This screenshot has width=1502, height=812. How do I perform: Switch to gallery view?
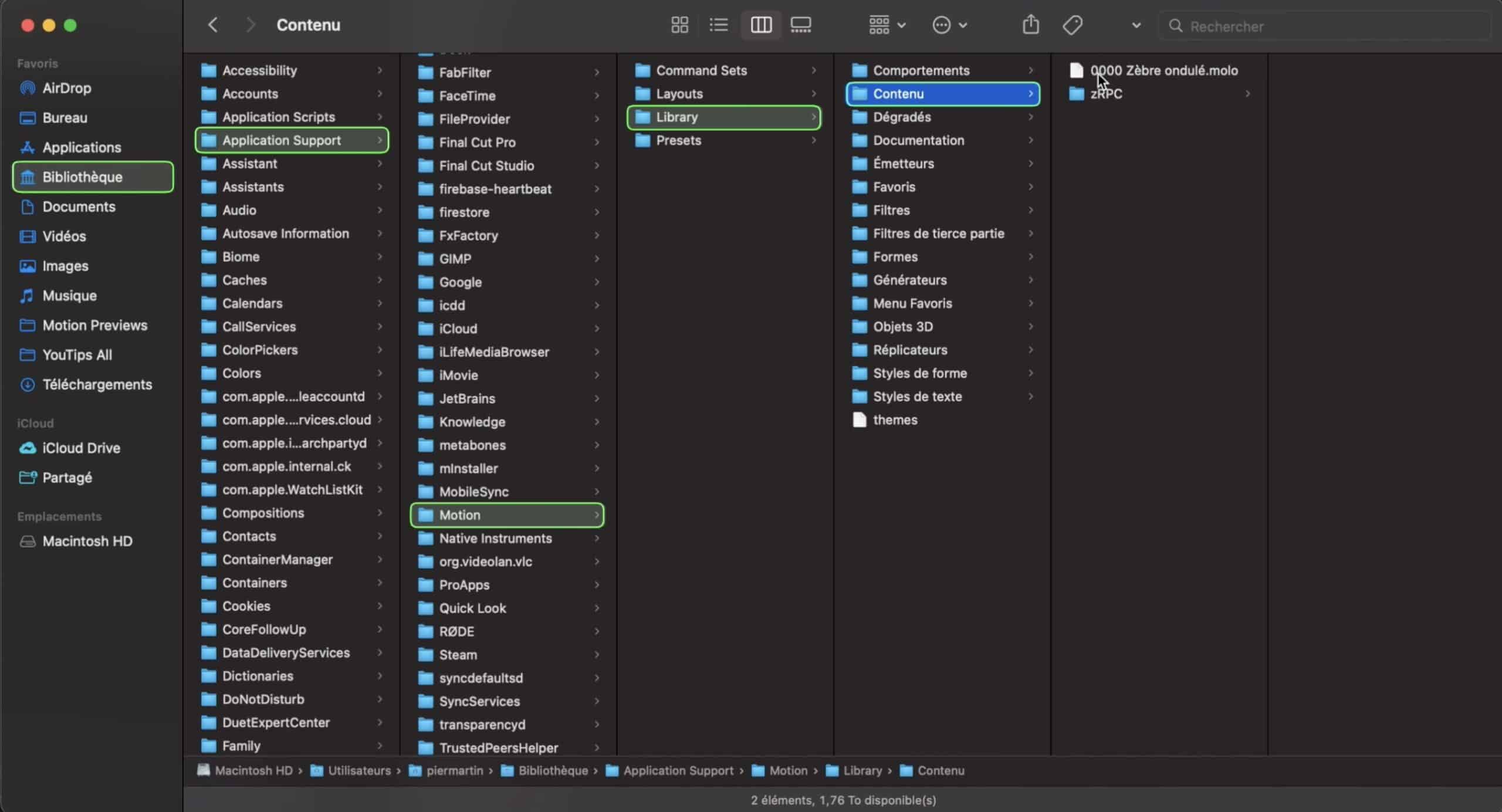801,25
